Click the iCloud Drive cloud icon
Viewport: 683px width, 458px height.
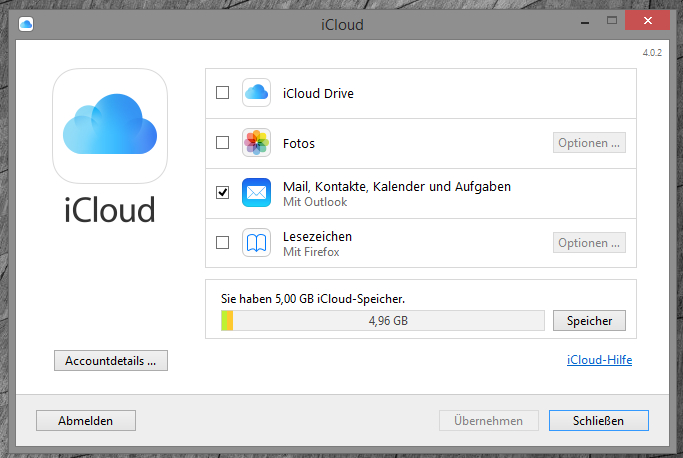[256, 92]
